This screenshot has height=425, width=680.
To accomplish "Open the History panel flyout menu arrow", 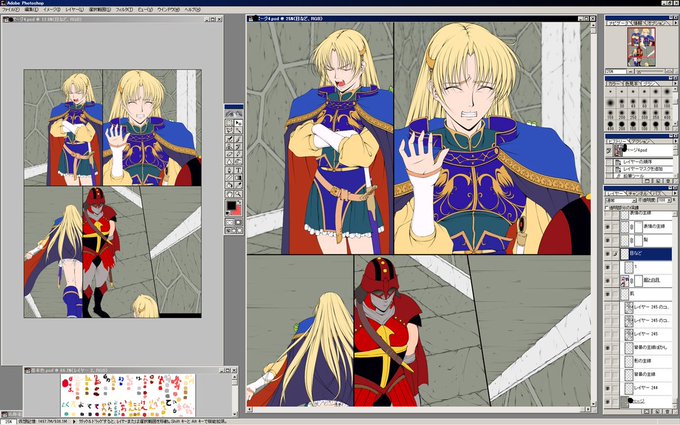I will click(x=675, y=141).
